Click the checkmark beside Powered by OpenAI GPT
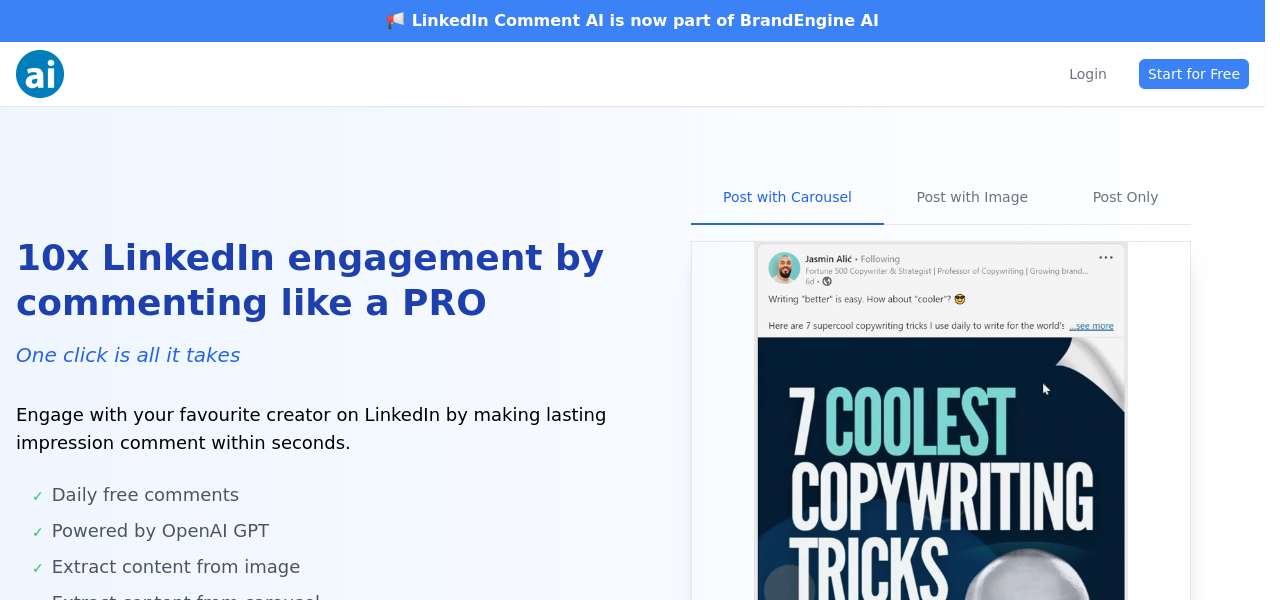This screenshot has height=600, width=1280. pos(38,532)
